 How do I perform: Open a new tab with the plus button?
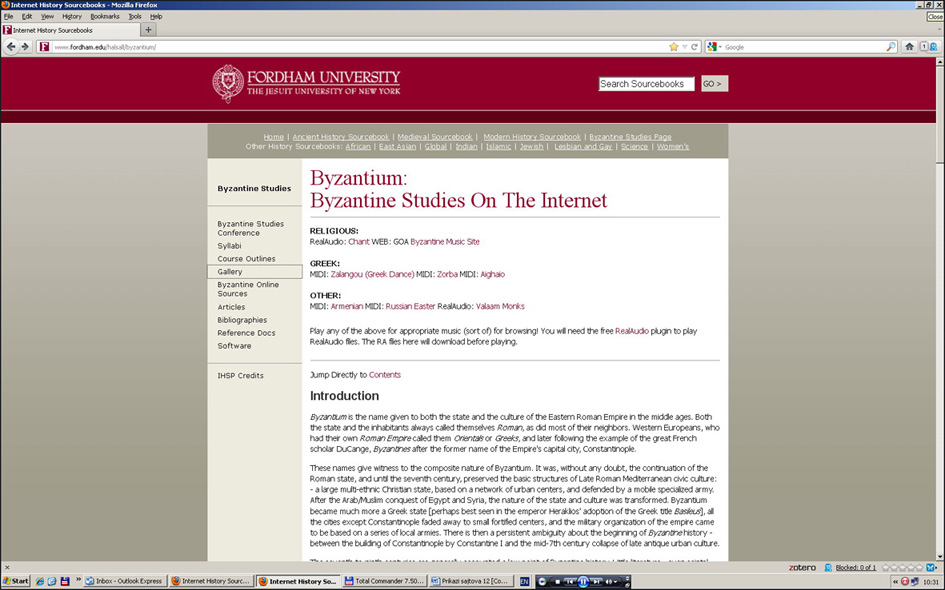[149, 30]
